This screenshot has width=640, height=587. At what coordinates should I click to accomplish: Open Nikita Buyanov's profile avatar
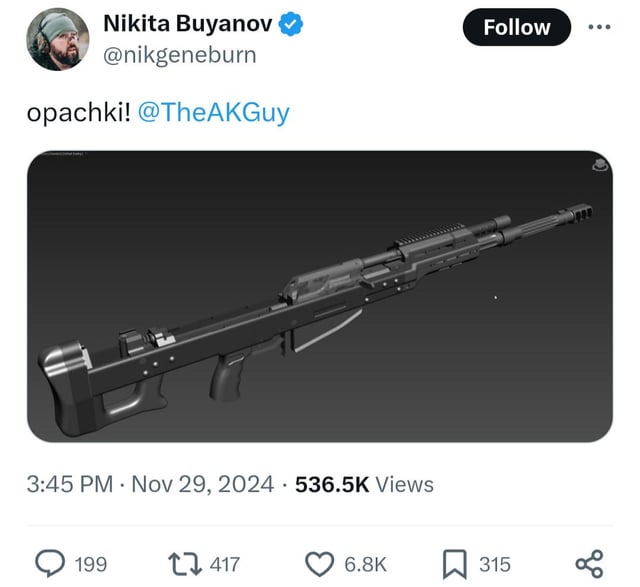tap(58, 39)
